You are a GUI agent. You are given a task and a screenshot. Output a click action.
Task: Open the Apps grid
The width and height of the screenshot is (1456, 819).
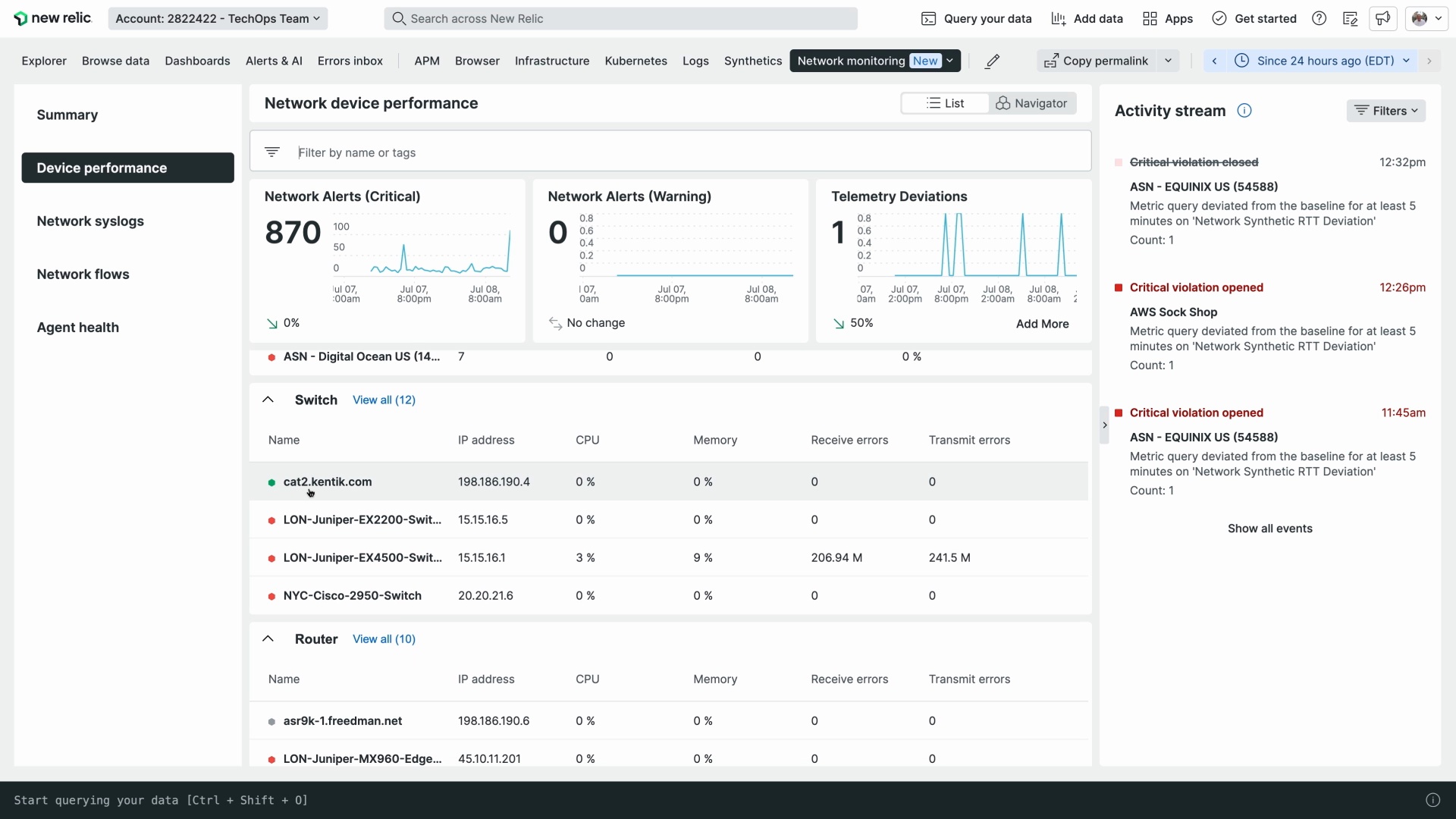(1168, 18)
